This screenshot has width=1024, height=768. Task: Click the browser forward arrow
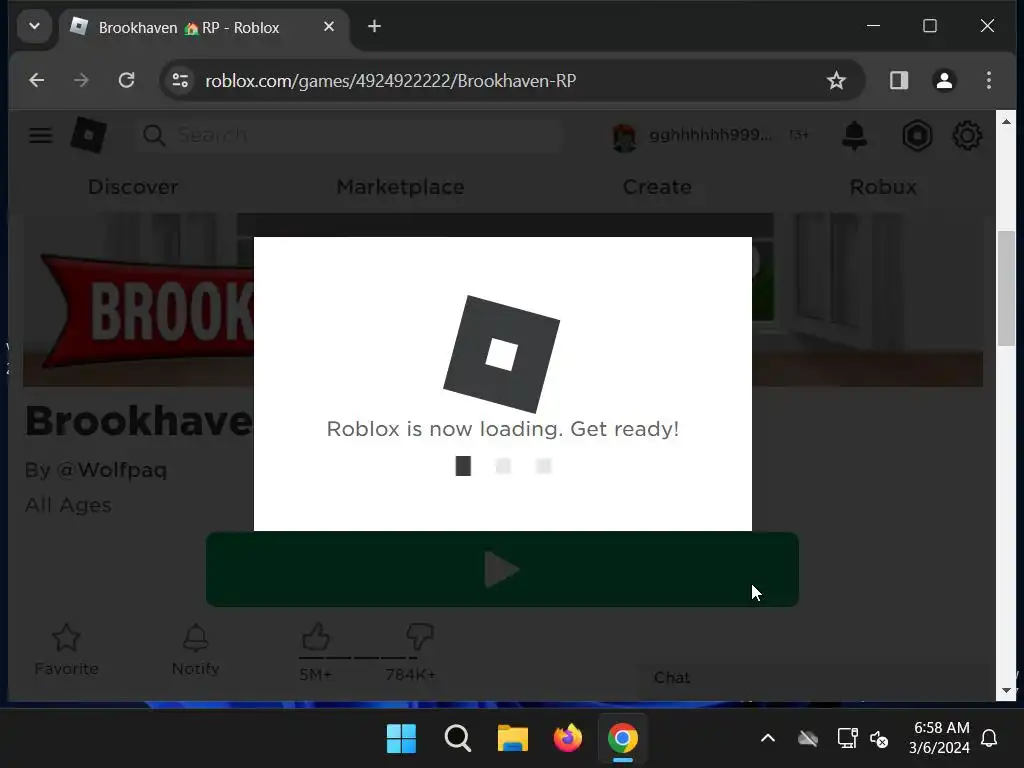pos(81,80)
